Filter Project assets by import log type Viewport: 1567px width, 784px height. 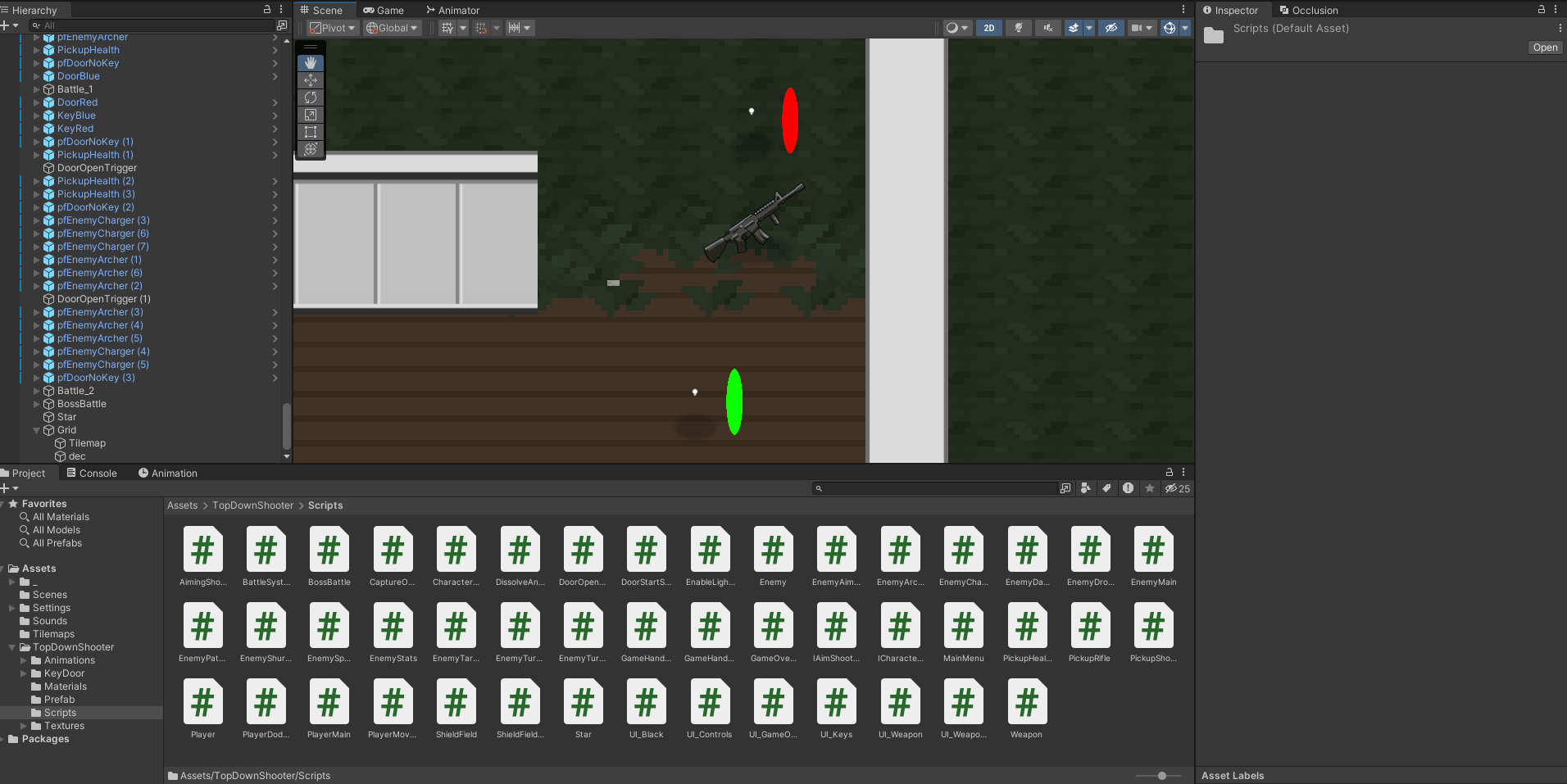pyautogui.click(x=1129, y=488)
